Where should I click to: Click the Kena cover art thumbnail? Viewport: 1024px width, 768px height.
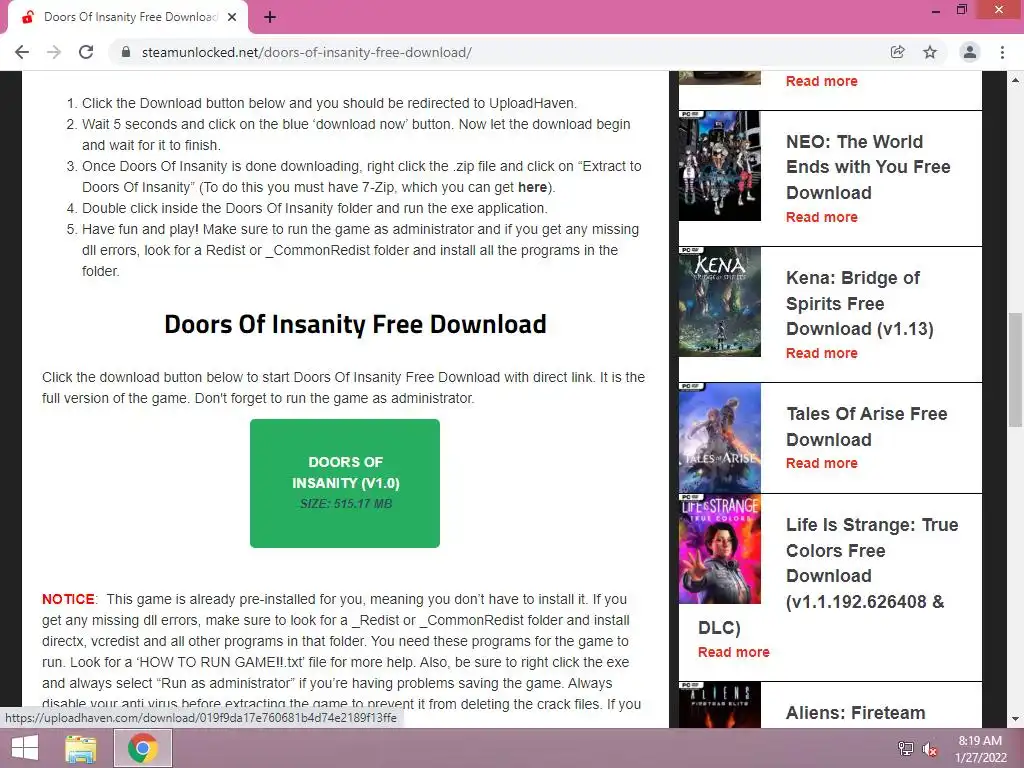pos(720,302)
